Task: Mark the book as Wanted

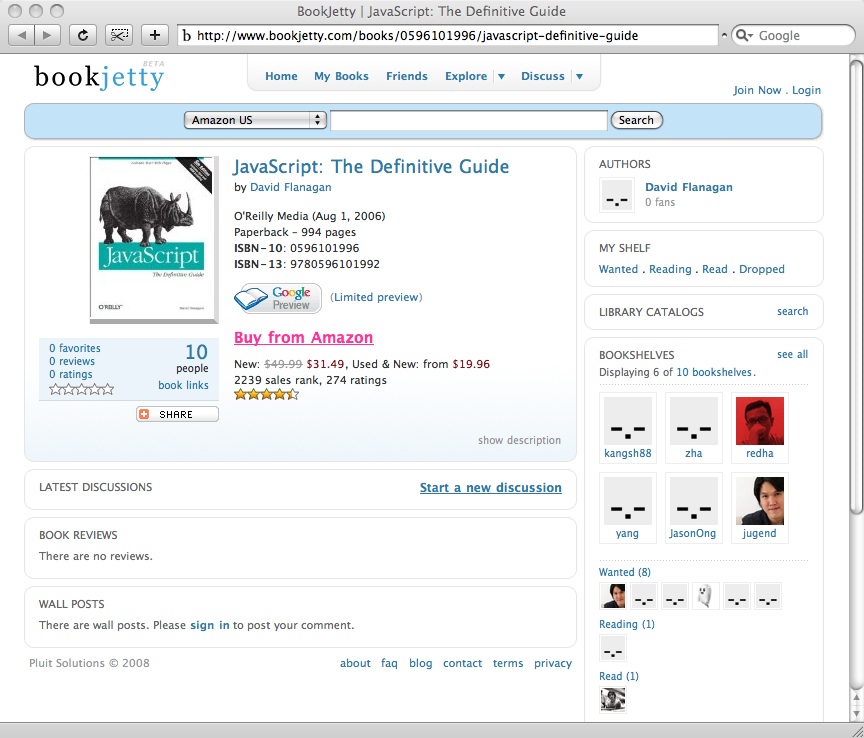Action: point(618,269)
